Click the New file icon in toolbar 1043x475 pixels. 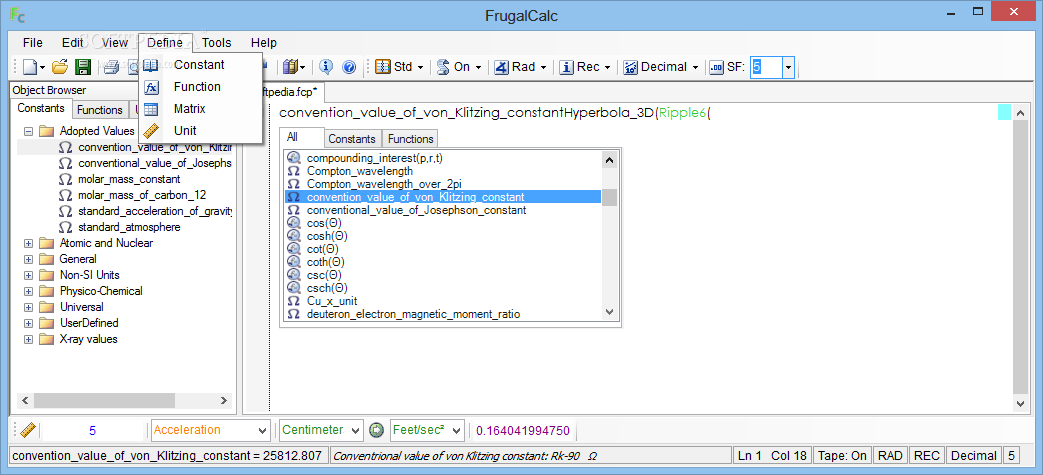click(x=30, y=67)
